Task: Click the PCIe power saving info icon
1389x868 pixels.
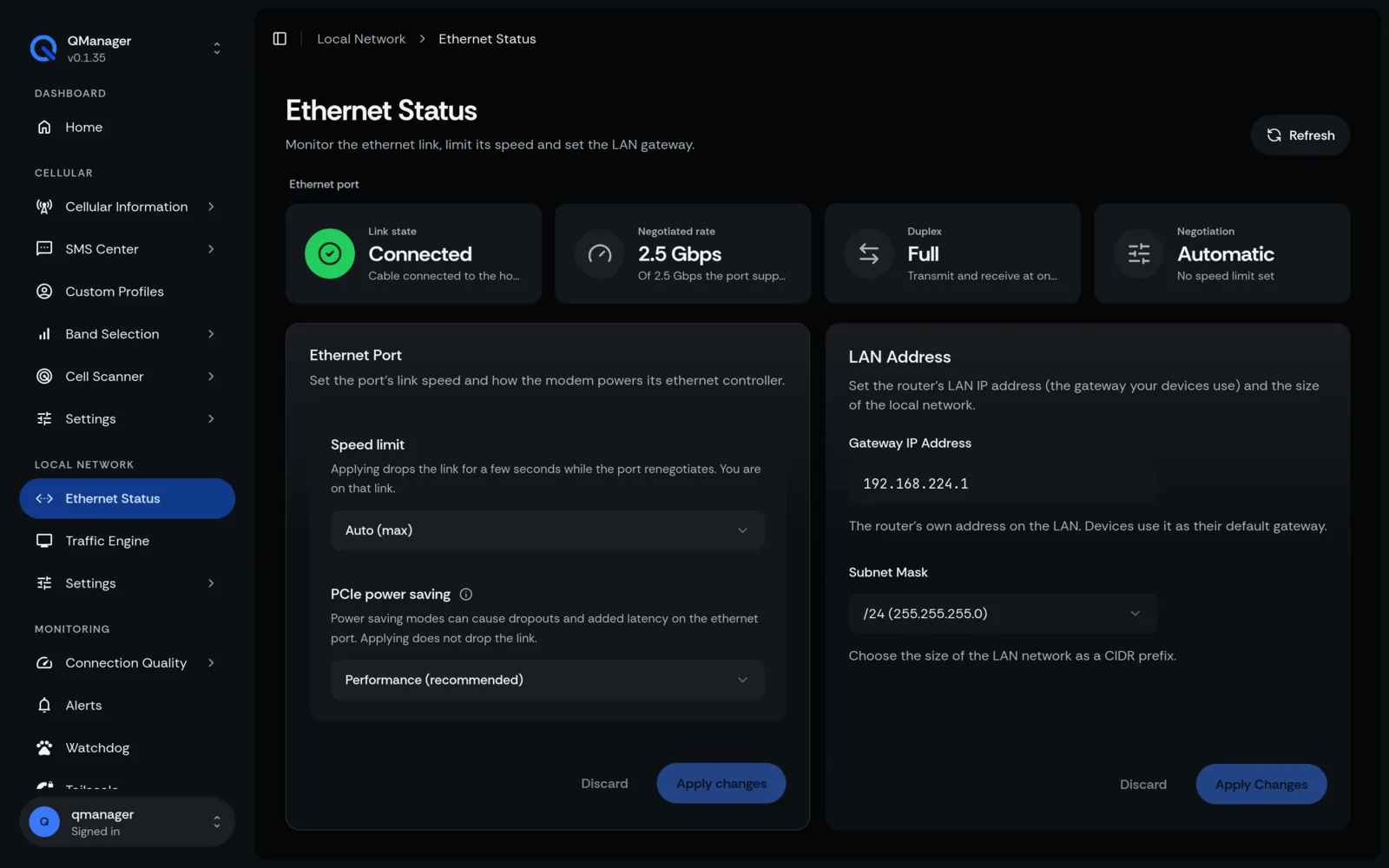Action: [x=466, y=595]
